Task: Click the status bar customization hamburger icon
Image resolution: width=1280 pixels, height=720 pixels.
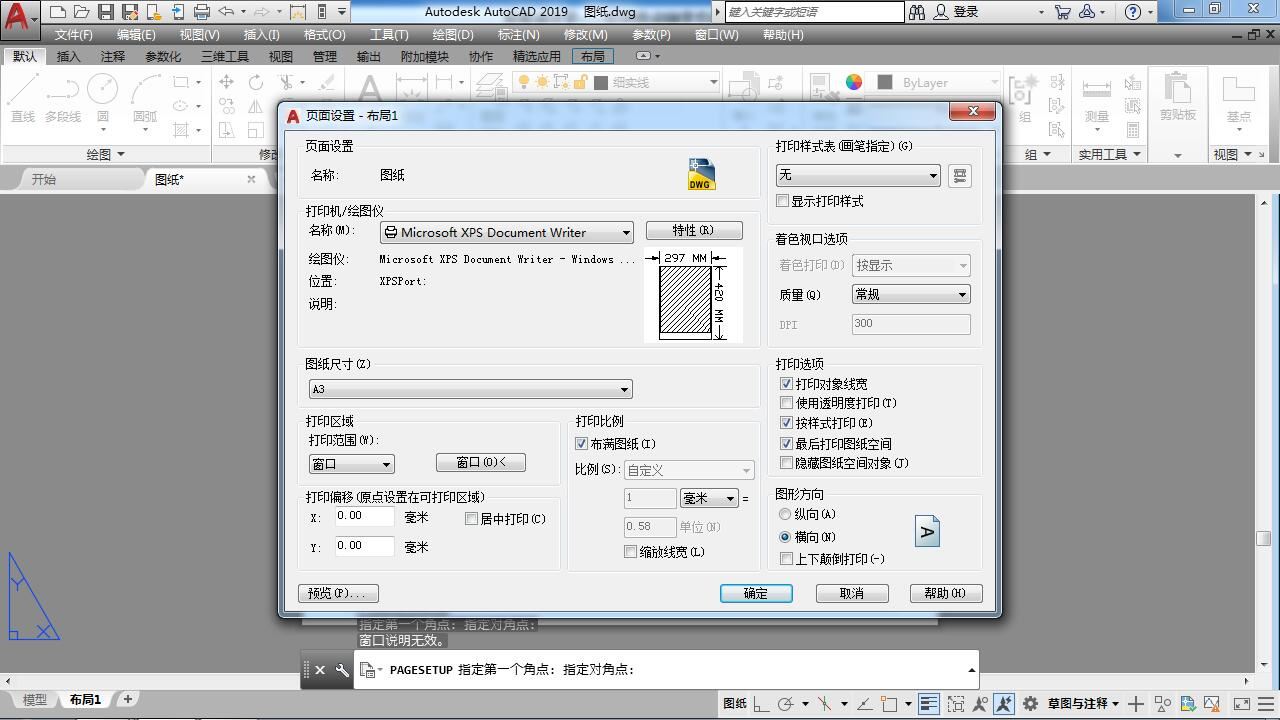Action: click(1266, 704)
